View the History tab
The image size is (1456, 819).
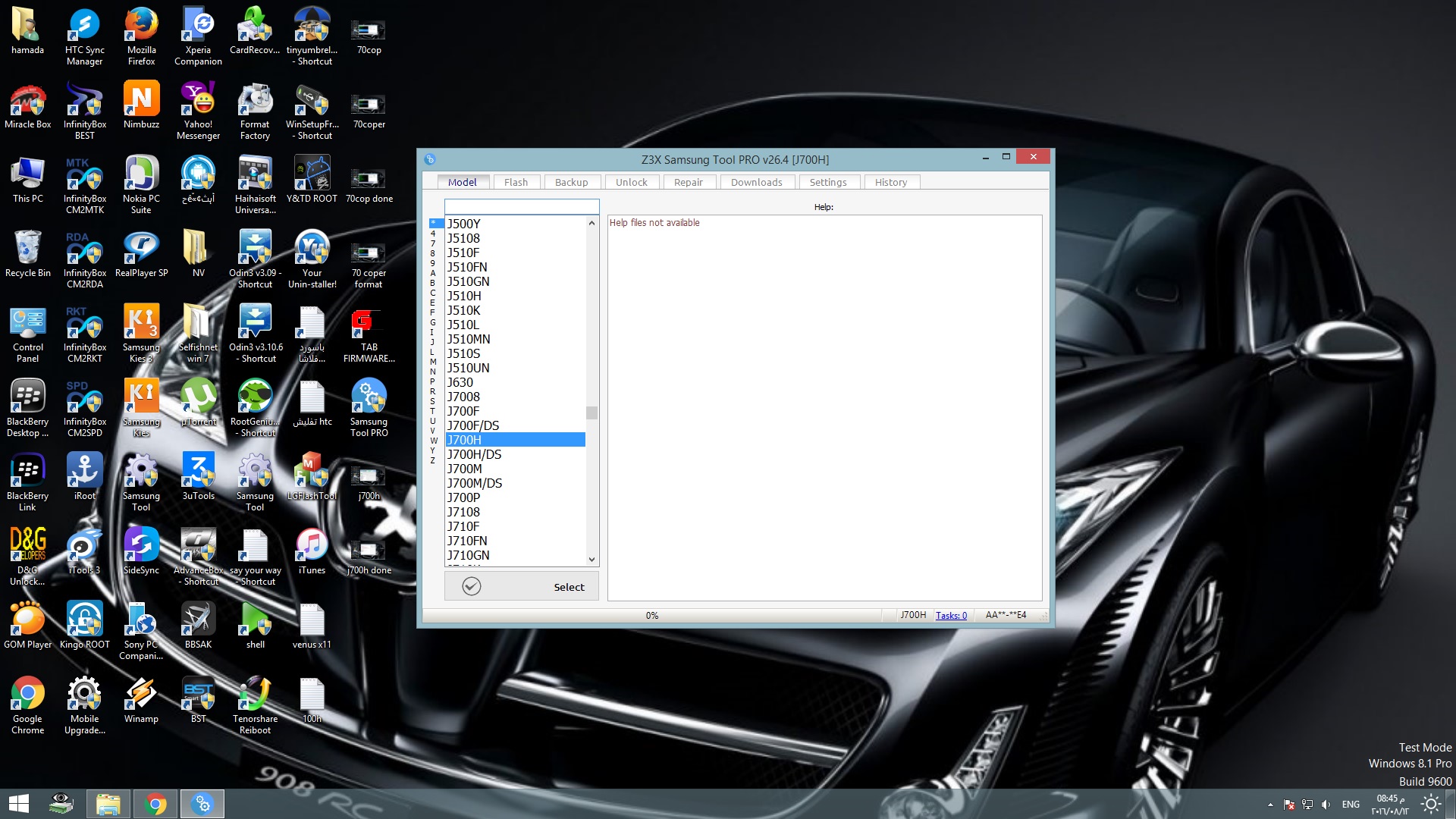tap(890, 182)
